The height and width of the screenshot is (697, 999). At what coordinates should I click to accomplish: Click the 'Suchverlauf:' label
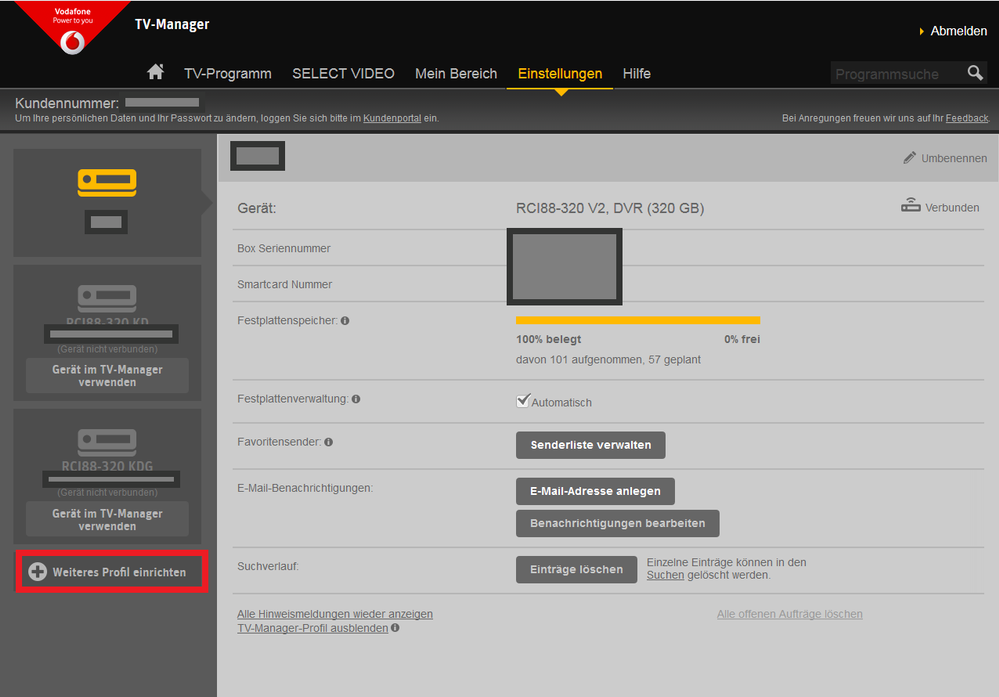pyautogui.click(x=268, y=566)
